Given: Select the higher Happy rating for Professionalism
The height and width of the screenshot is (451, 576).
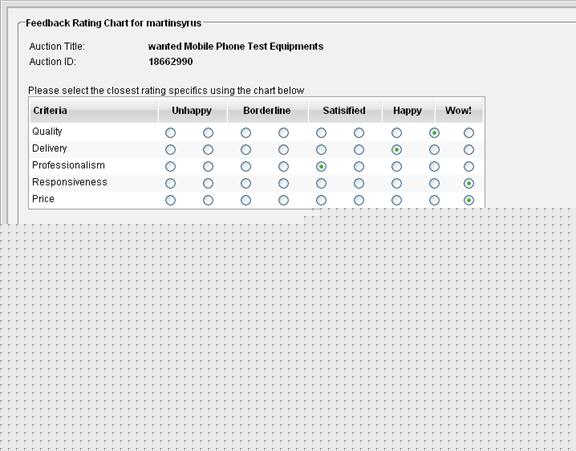Looking at the screenshot, I should point(434,166).
